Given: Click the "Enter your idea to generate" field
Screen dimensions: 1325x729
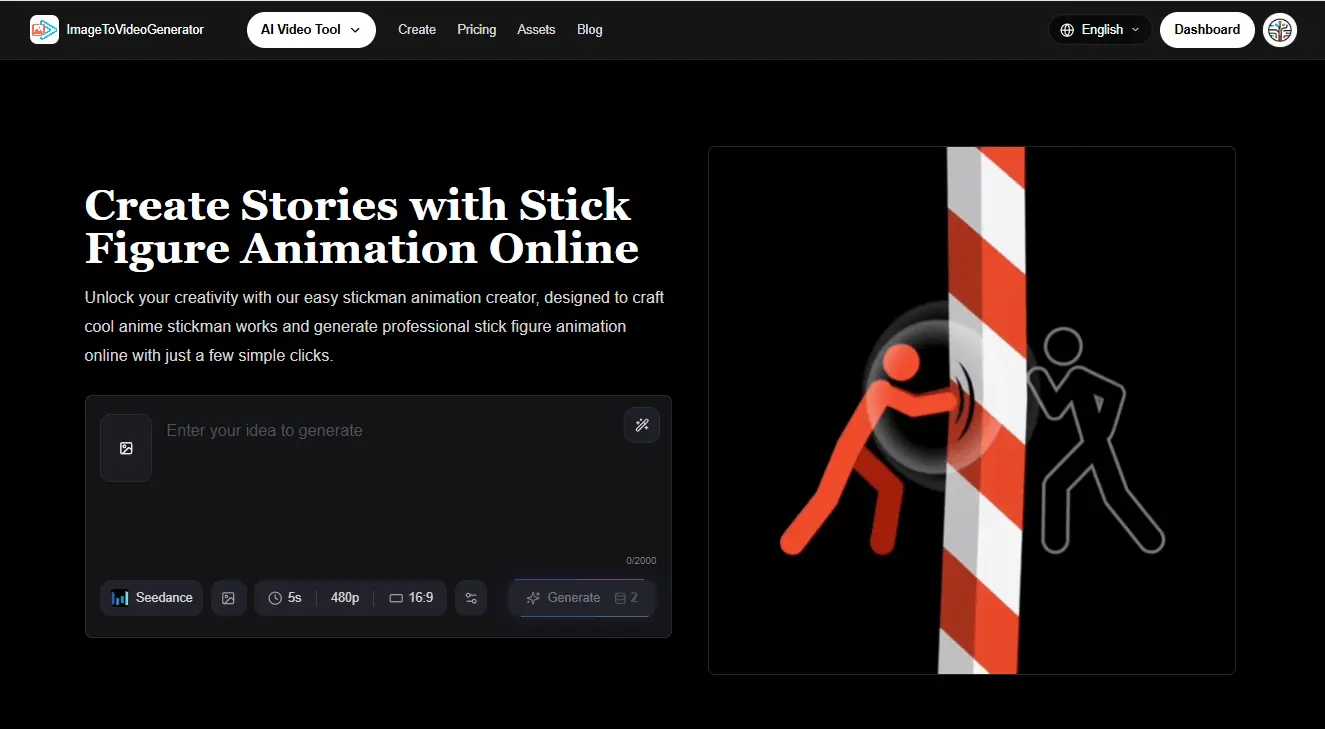Looking at the screenshot, I should click(x=390, y=485).
